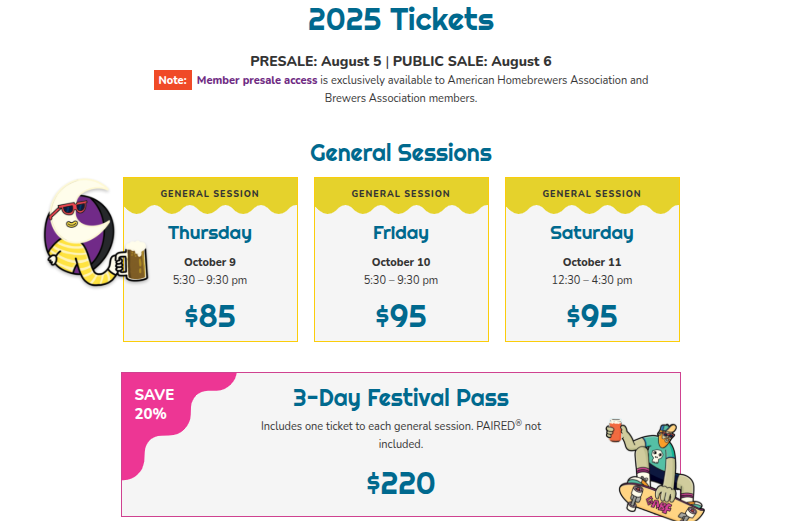Click the $85 Thursday price
The height and width of the screenshot is (521, 789).
pos(210,316)
